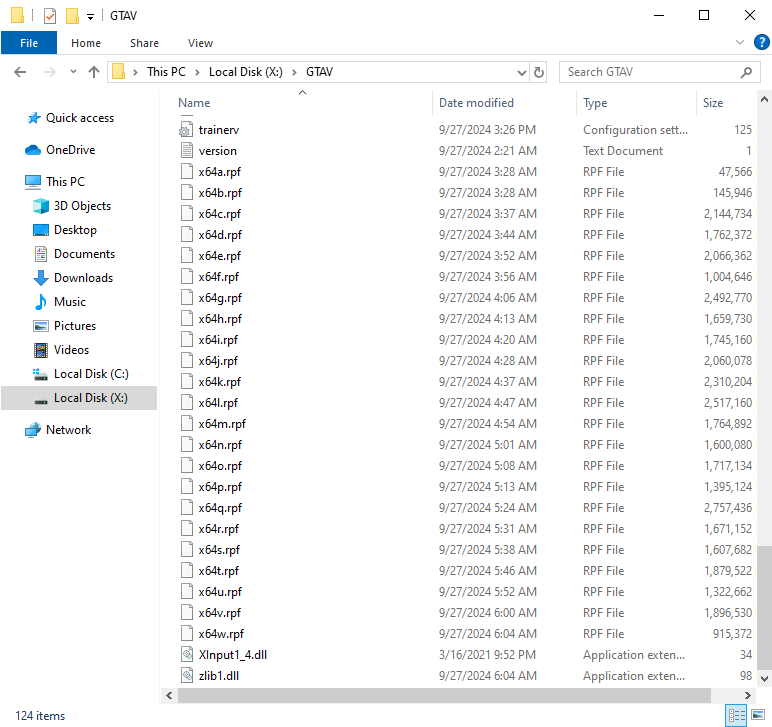Open Documents in the sidebar
Viewport: 772px width, 727px height.
tap(84, 254)
